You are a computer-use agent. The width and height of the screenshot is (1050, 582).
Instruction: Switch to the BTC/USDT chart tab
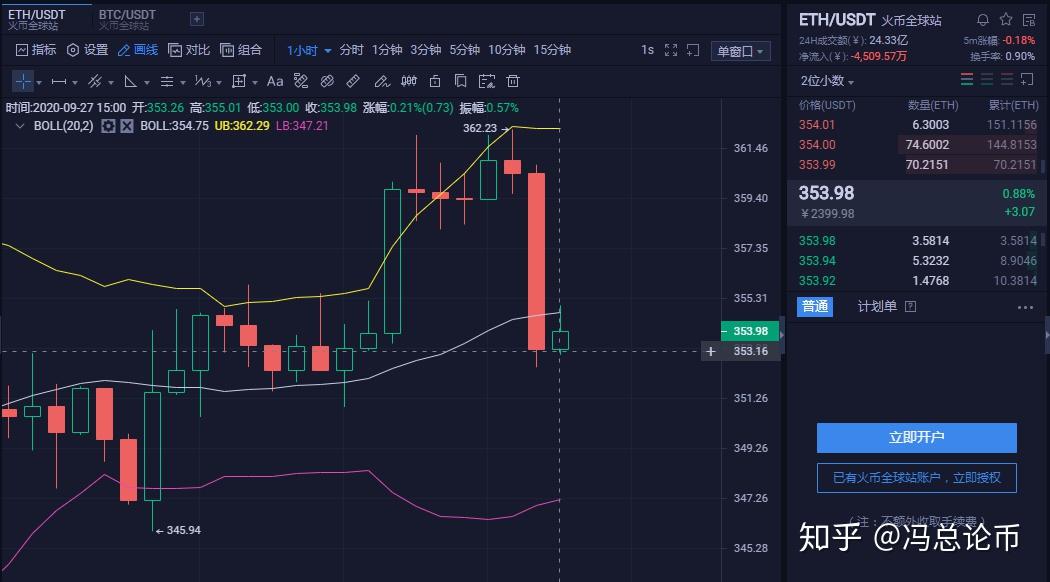127,19
